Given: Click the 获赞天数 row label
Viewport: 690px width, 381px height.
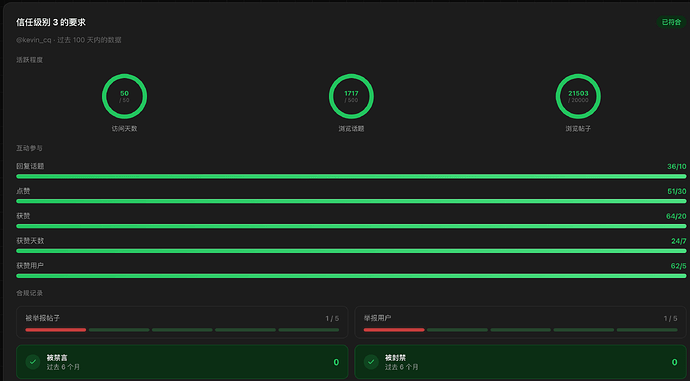Looking at the screenshot, I should click(x=30, y=241).
